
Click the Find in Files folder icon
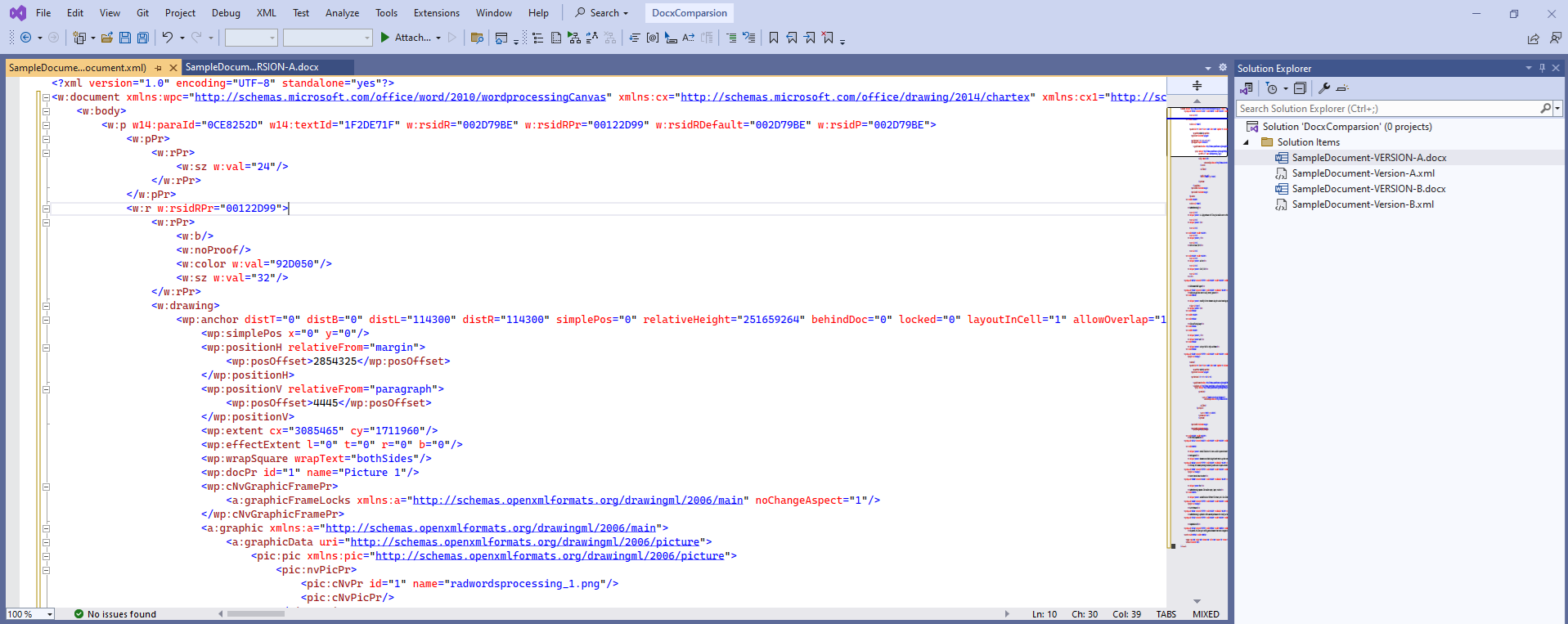pyautogui.click(x=478, y=38)
